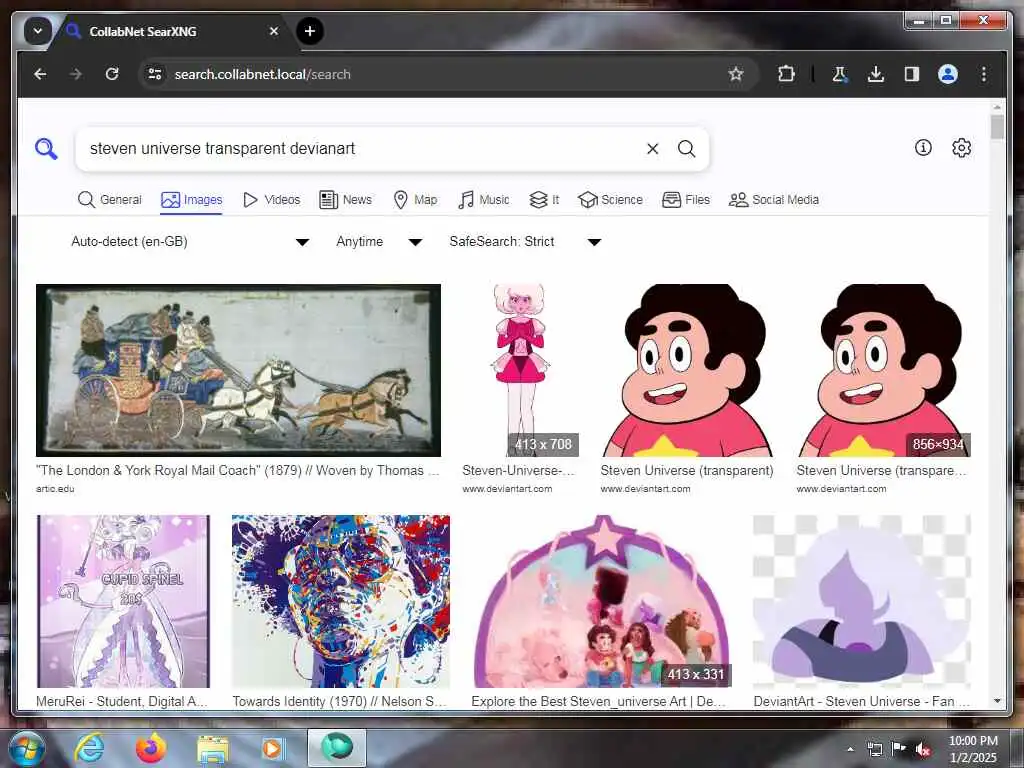Open the info about page icon
Screen dimensions: 1024x768
pyautogui.click(x=923, y=148)
